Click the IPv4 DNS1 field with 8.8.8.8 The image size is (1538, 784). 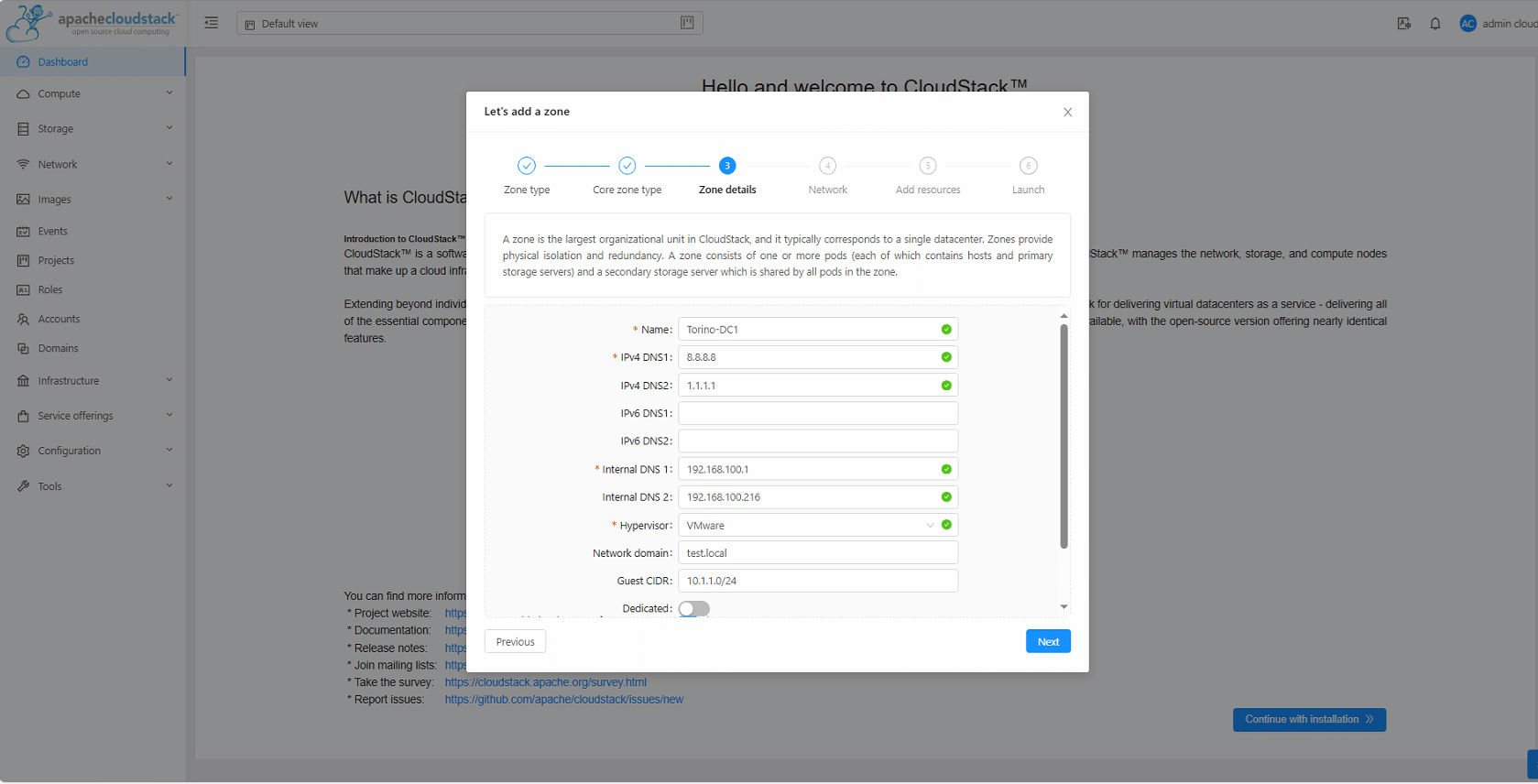(x=818, y=357)
